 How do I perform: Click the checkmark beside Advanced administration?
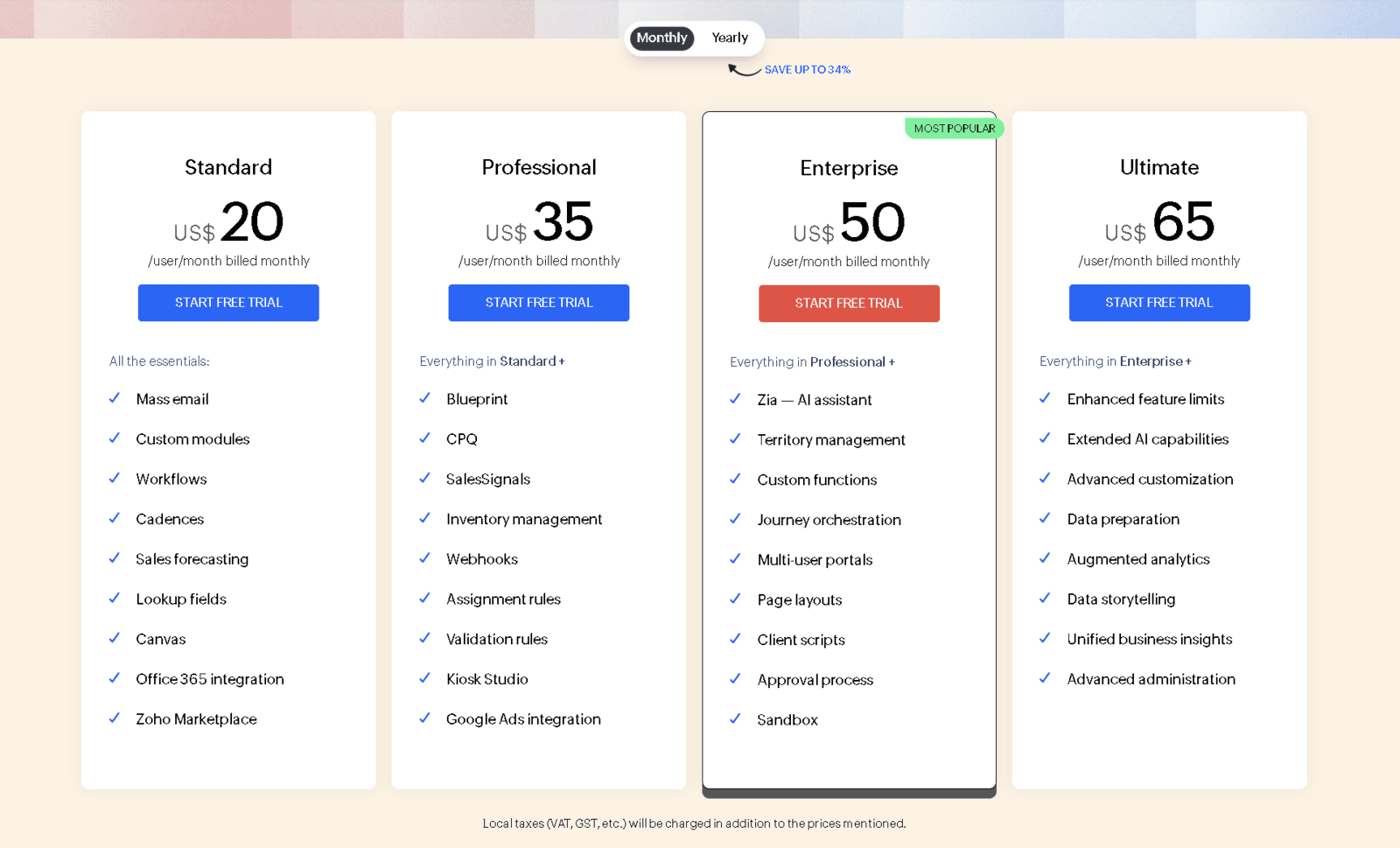tap(1046, 678)
